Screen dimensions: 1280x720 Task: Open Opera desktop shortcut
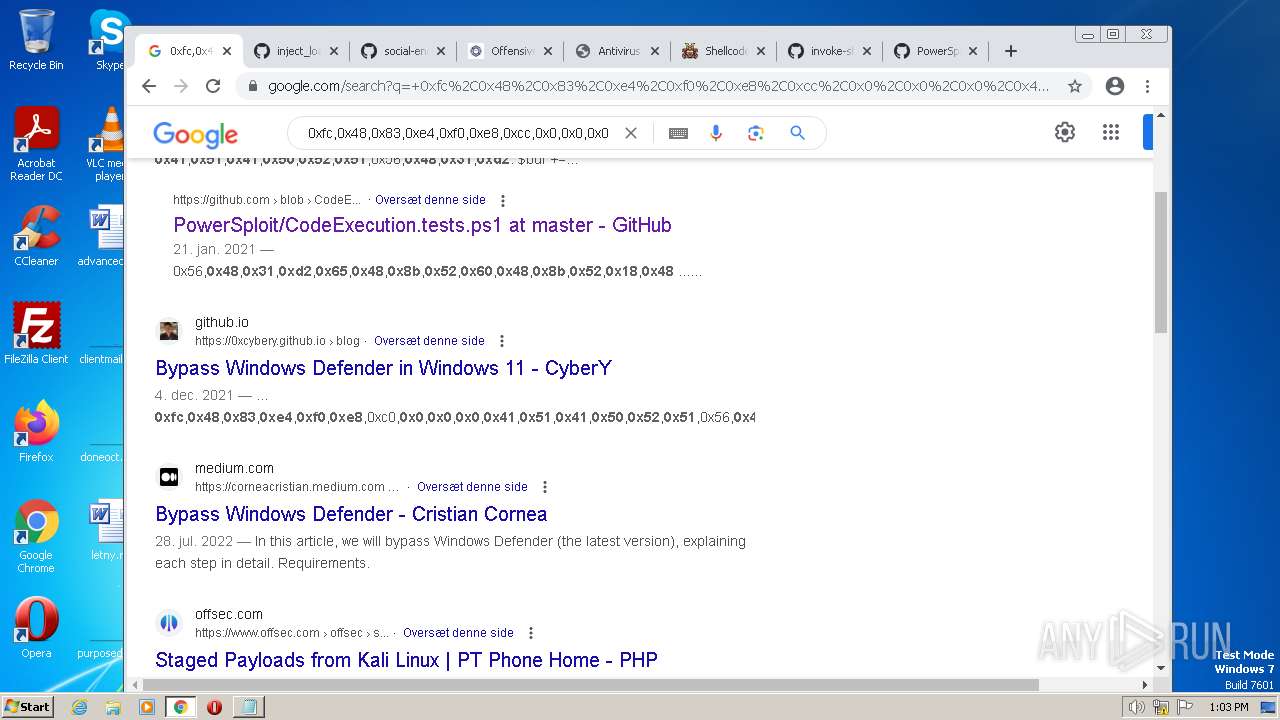coord(36,628)
